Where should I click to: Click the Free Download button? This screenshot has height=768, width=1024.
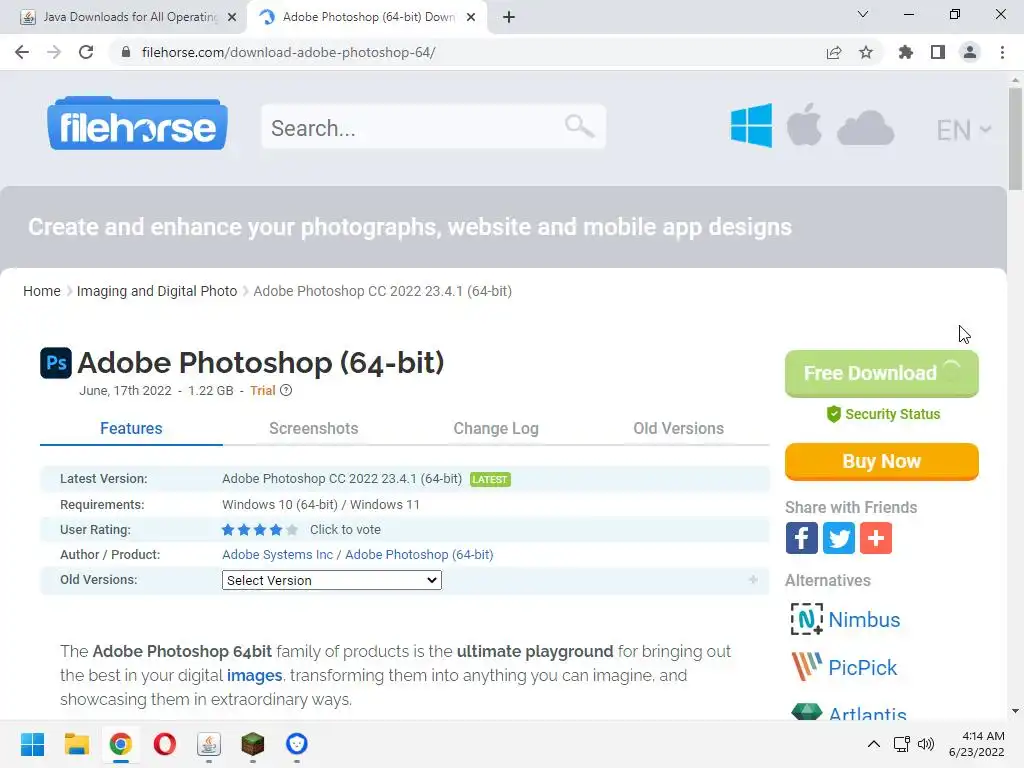pos(882,374)
